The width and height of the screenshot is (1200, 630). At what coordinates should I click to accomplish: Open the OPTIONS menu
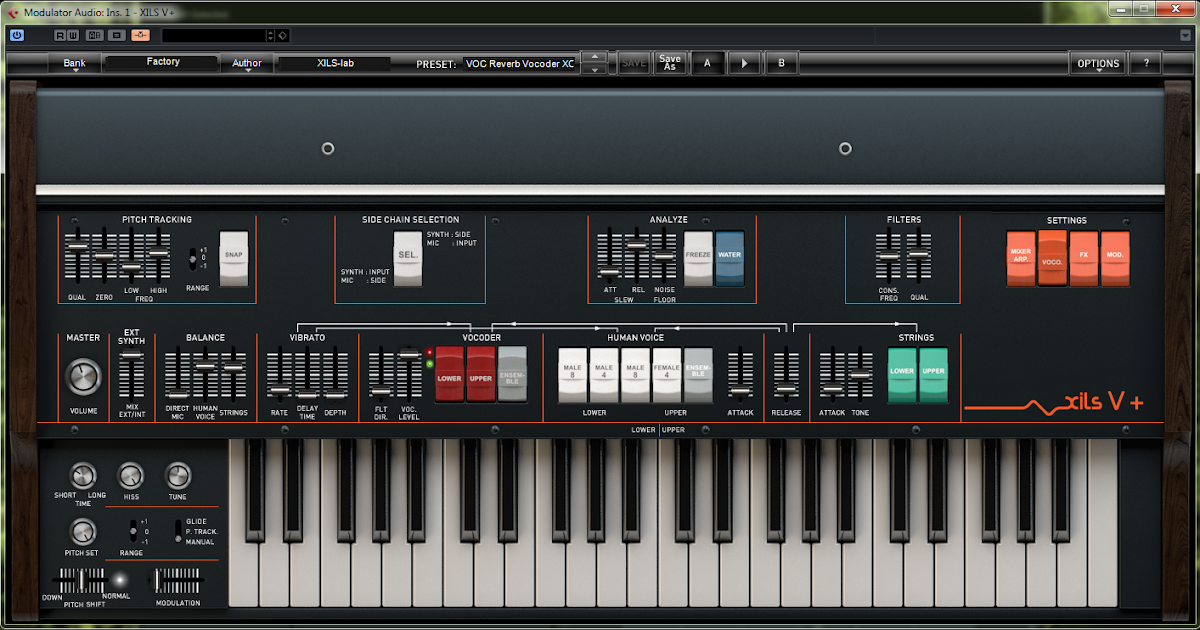pos(1098,63)
